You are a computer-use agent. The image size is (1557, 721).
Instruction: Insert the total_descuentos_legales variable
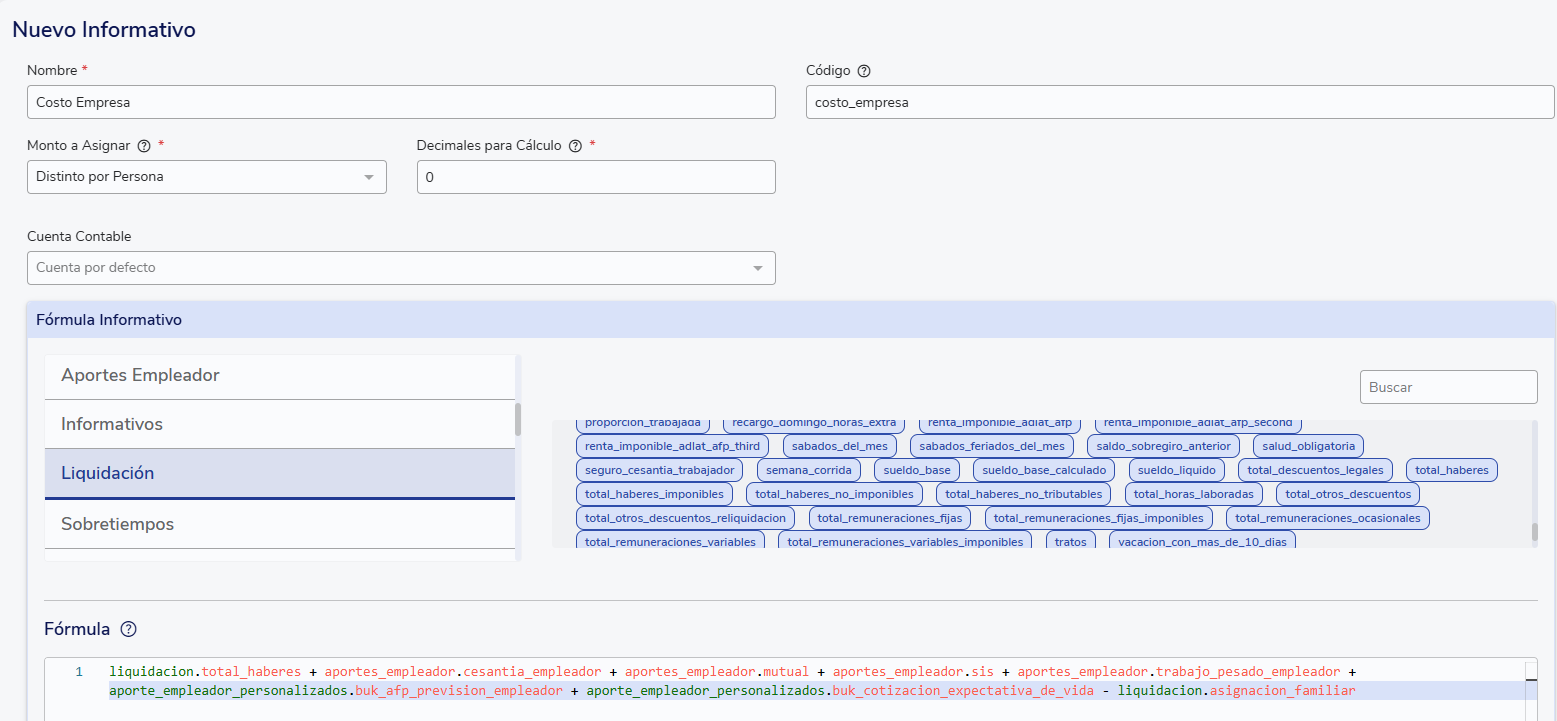coord(1315,470)
